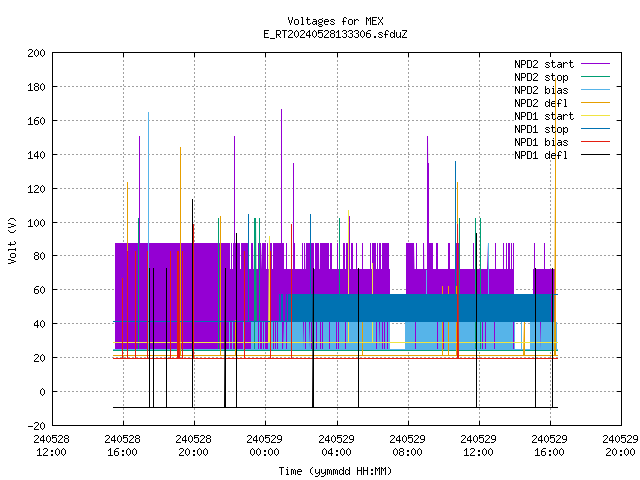
Task: Click the 'NPD1 bias' legend label
Action: click(x=541, y=142)
